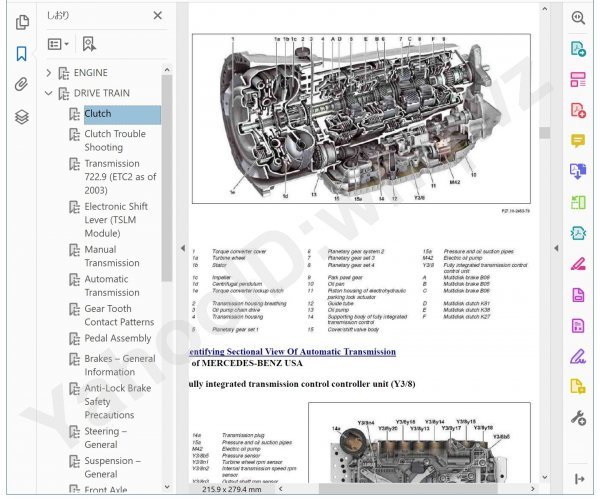Viewport: 600px width, 499px height.
Task: Open the Create PDF tool
Action: (578, 49)
